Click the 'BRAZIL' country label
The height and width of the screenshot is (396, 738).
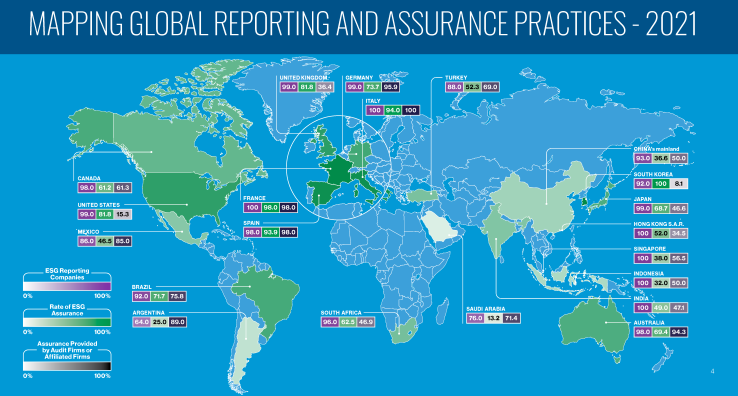[142, 287]
